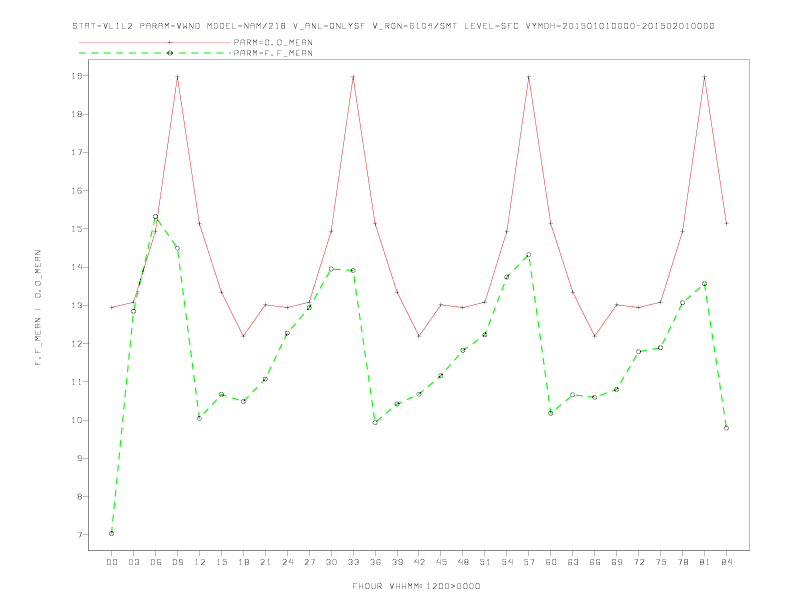
Task: Click x-axis tick label 42
Action: 419,562
